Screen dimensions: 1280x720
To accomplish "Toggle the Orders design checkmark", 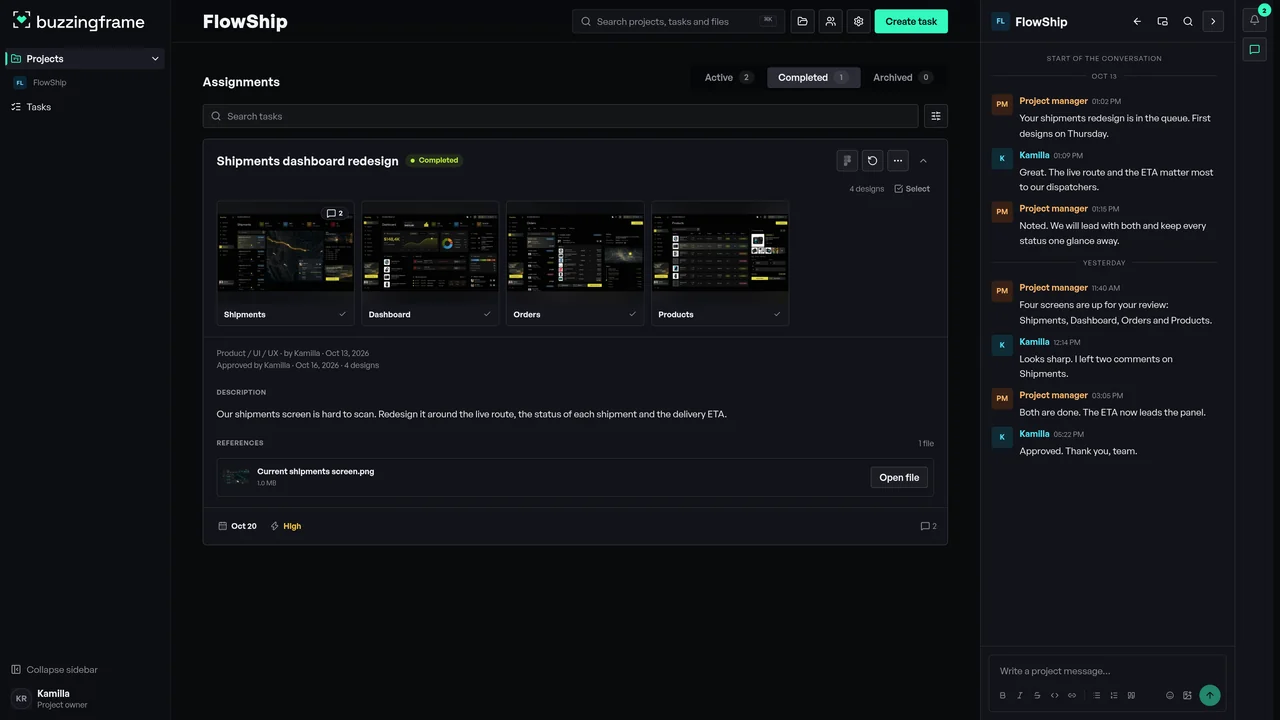I will click(632, 314).
